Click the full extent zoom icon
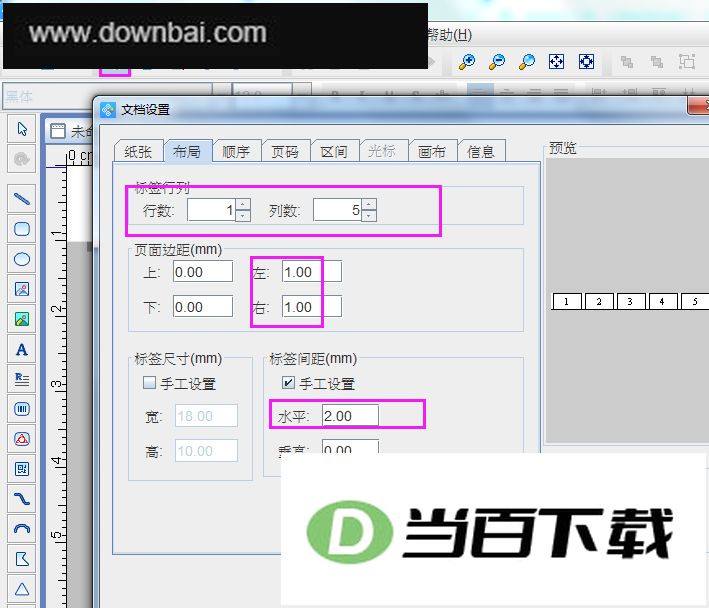The image size is (709, 608). 586,61
